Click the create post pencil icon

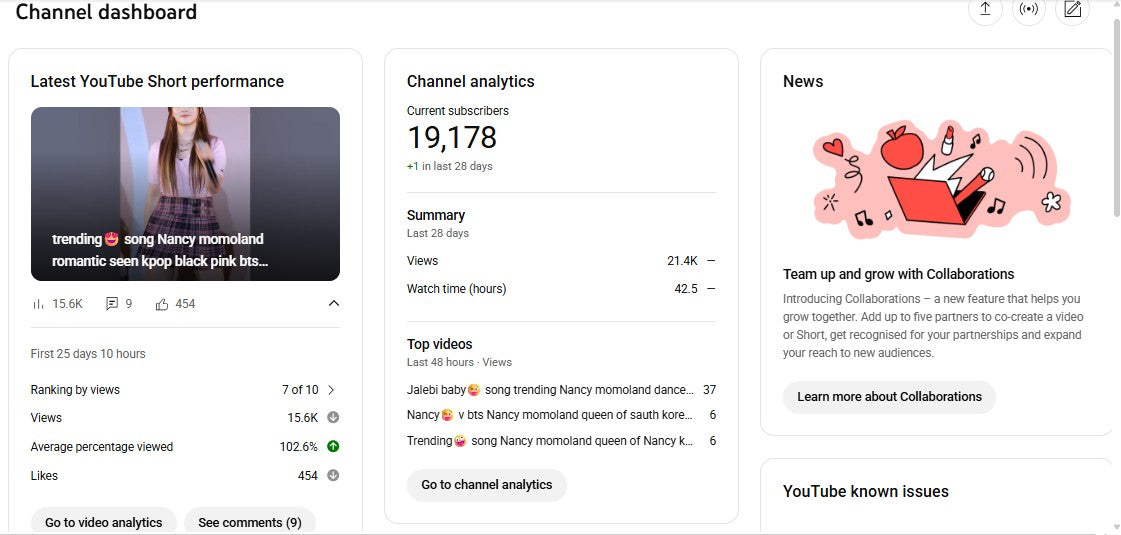pyautogui.click(x=1072, y=9)
